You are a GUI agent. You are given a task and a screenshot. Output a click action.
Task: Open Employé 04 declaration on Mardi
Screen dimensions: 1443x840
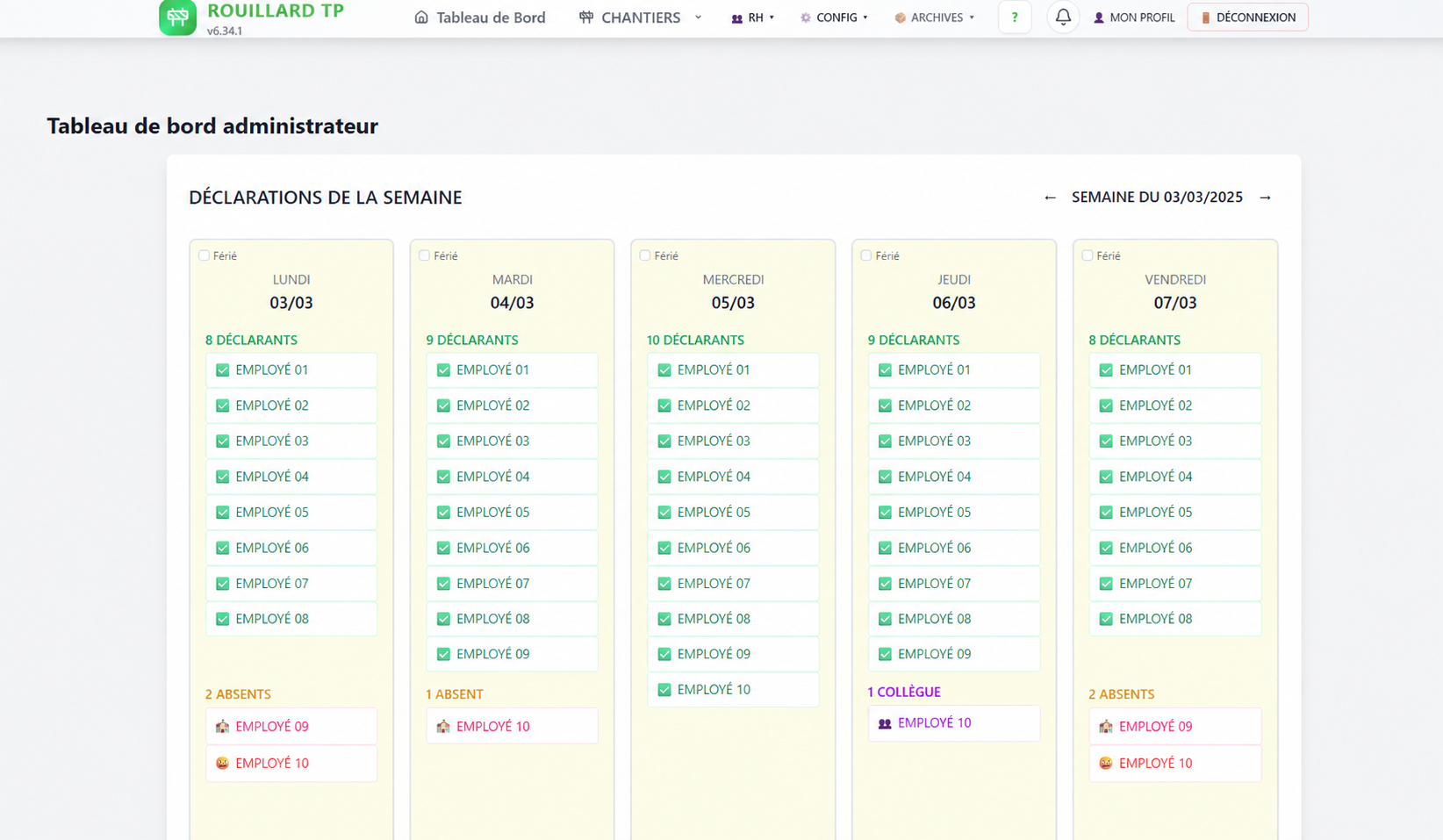(512, 477)
